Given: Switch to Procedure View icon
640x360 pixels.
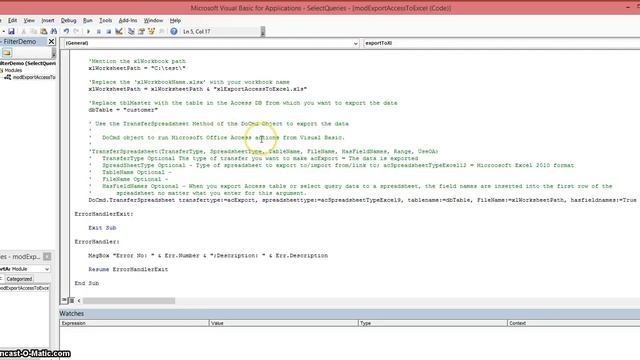Looking at the screenshot, I should pyautogui.click(x=64, y=300).
